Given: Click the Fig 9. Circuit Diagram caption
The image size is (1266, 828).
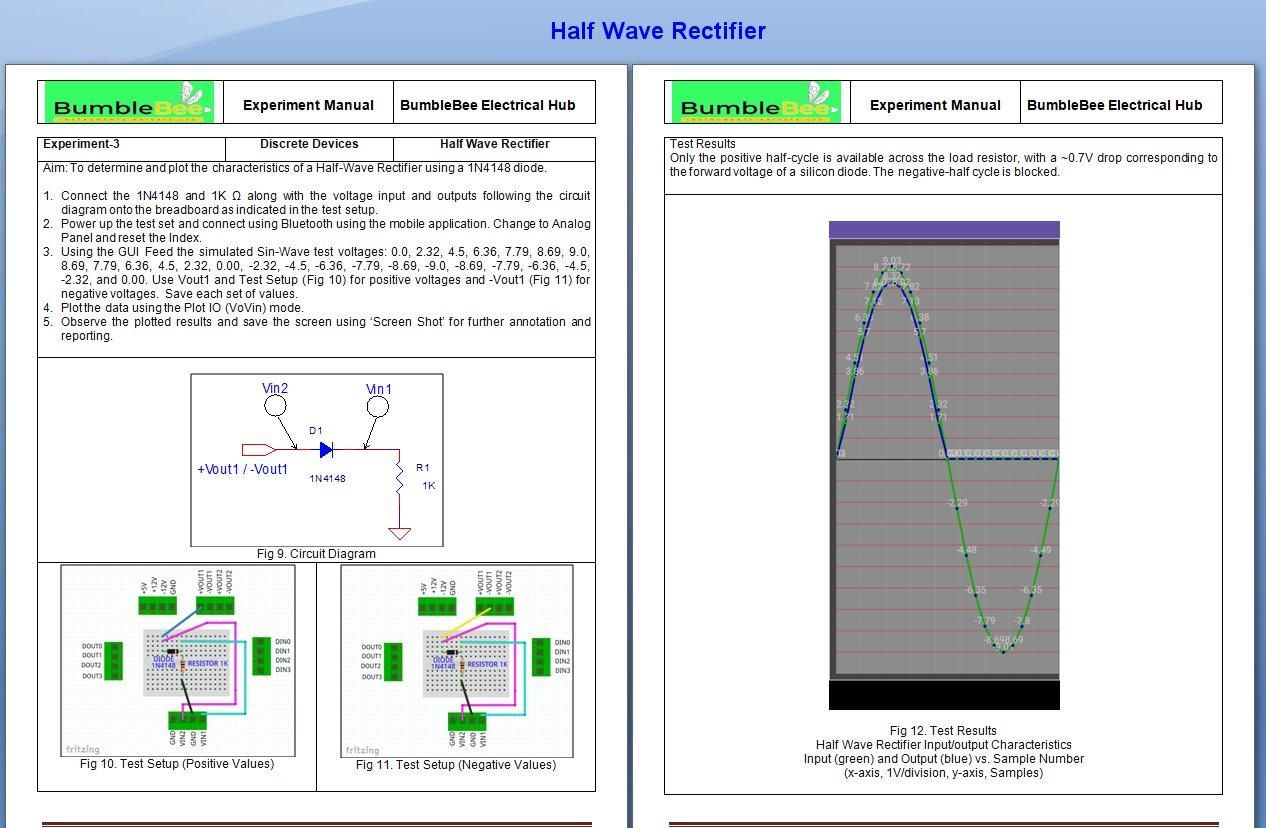Looking at the screenshot, I should pyautogui.click(x=316, y=554).
